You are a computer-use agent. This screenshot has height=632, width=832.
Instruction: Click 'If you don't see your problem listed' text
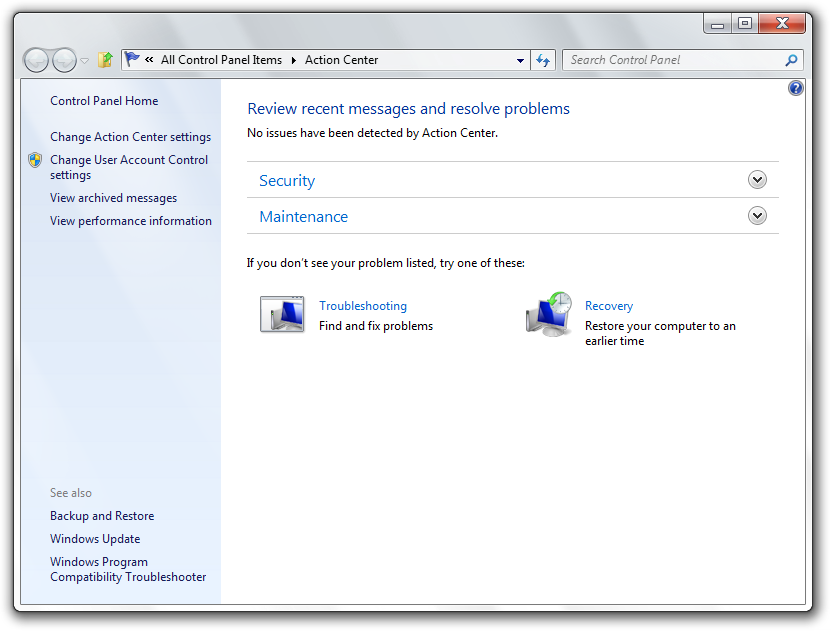386,263
